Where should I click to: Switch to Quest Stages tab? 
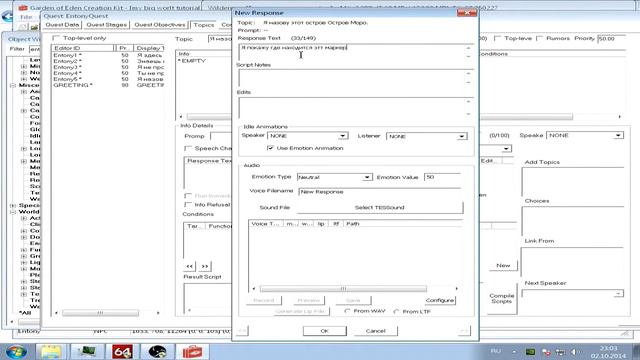[x=107, y=25]
